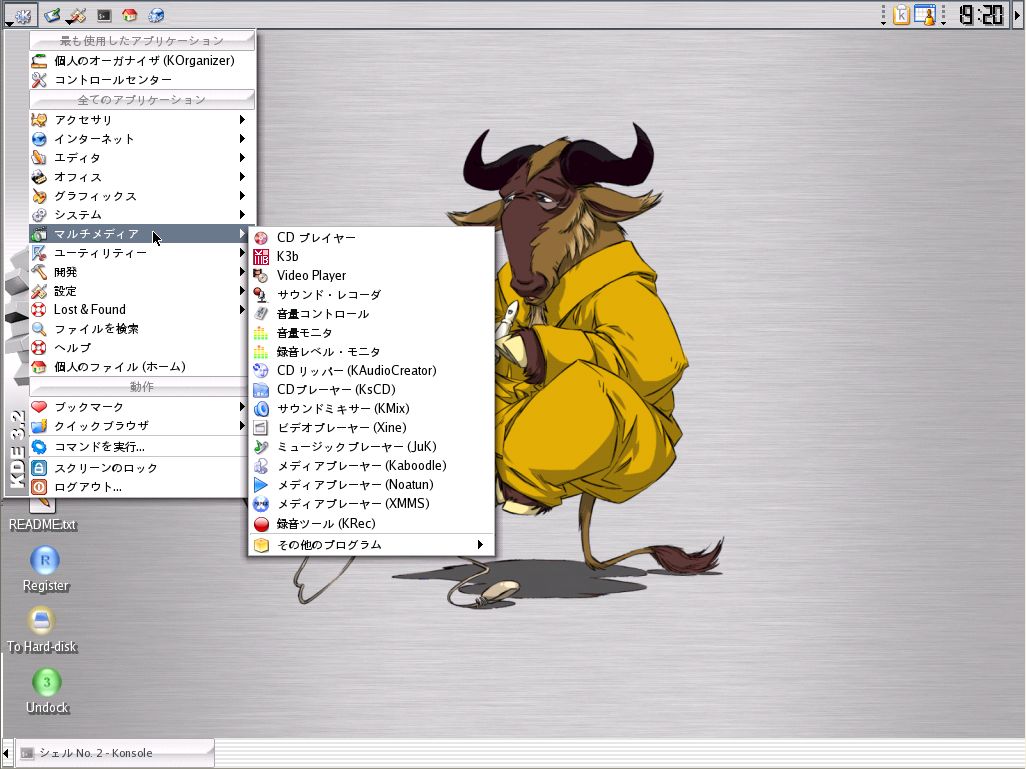Launch the terminal icon in the top panel
The height and width of the screenshot is (769, 1026).
point(104,14)
